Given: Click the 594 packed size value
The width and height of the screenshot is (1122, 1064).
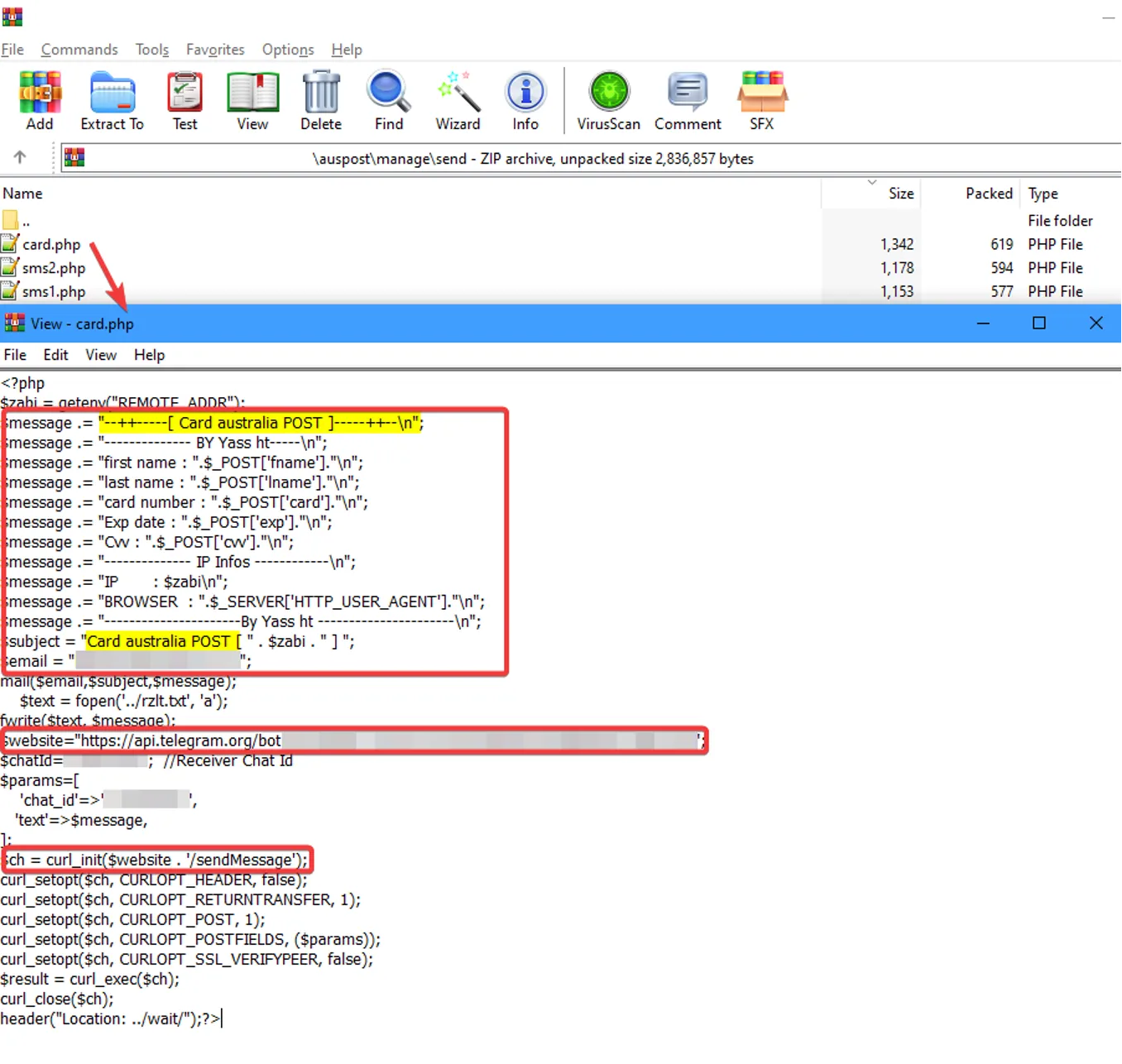Looking at the screenshot, I should pos(1001,267).
